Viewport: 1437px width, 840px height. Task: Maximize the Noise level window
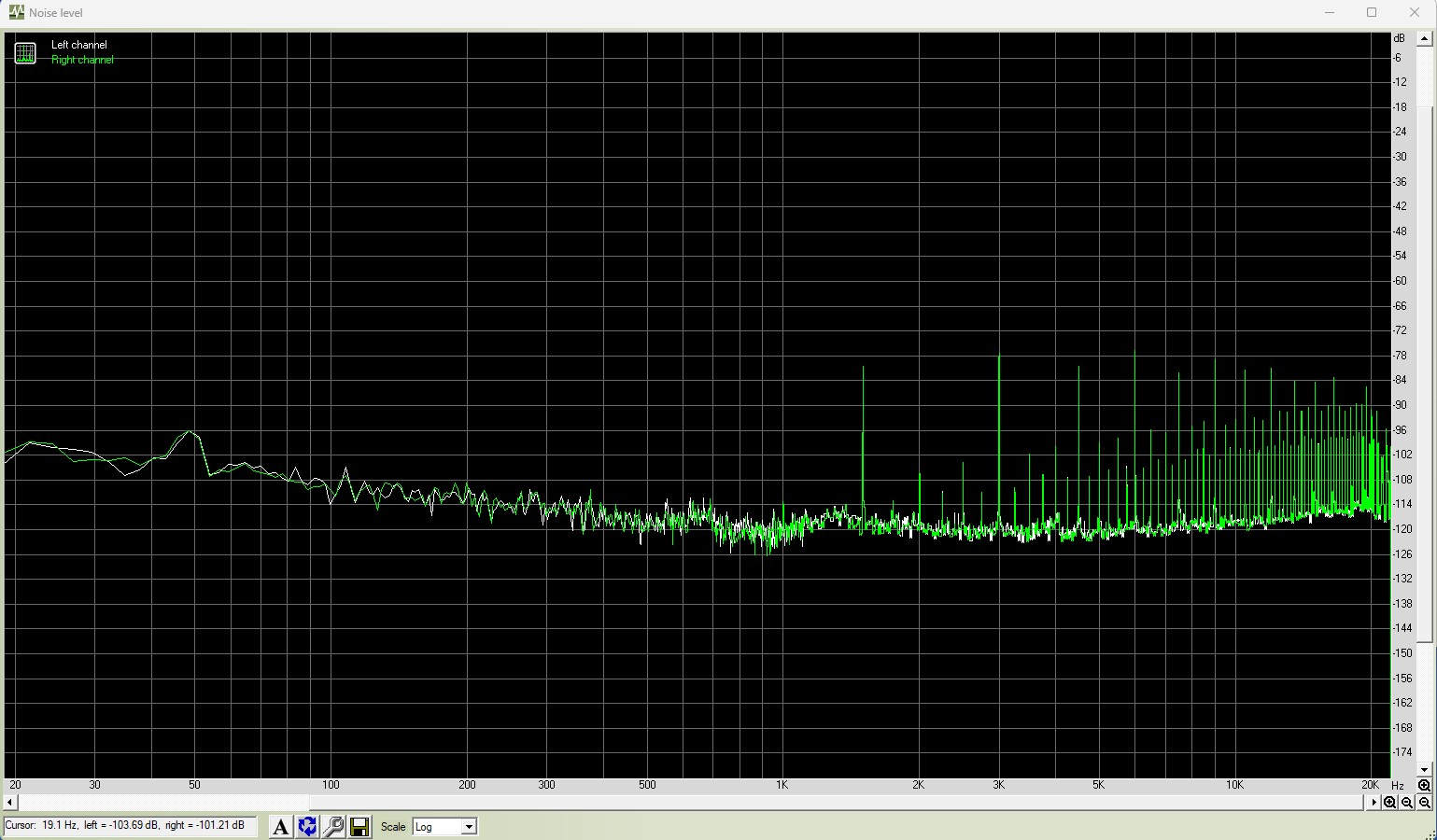1372,12
